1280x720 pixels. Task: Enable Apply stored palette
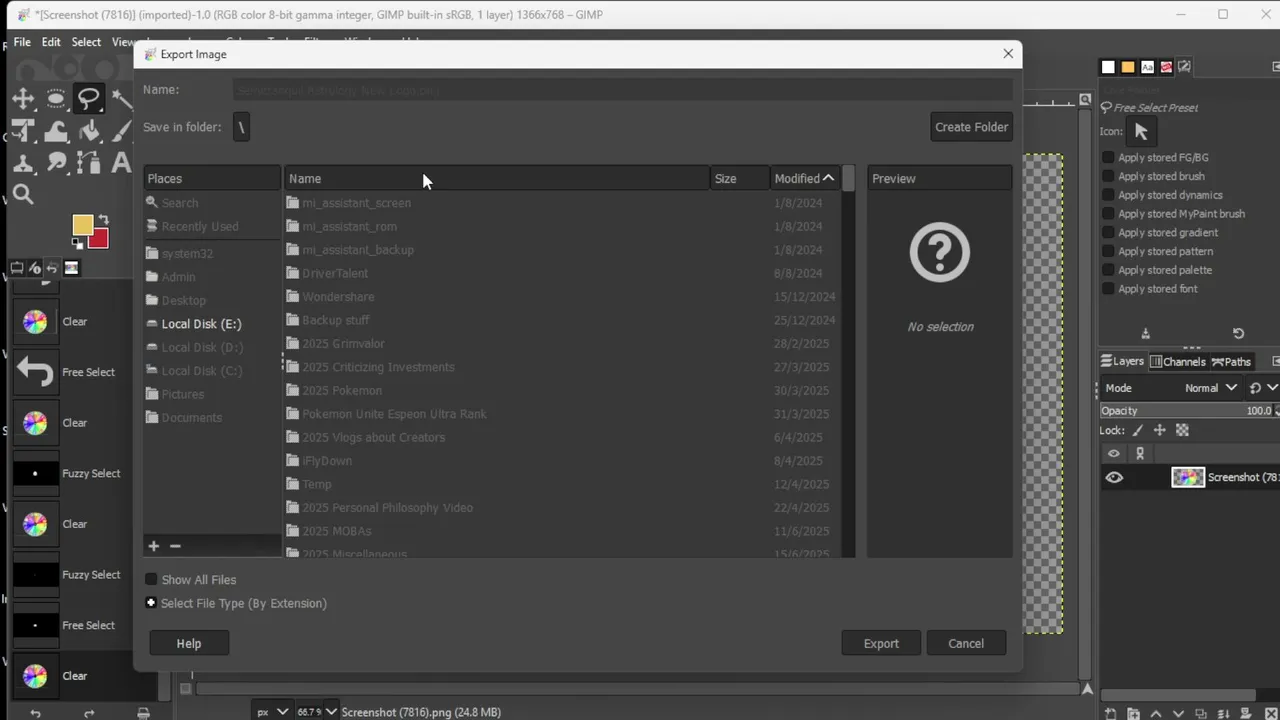1108,270
